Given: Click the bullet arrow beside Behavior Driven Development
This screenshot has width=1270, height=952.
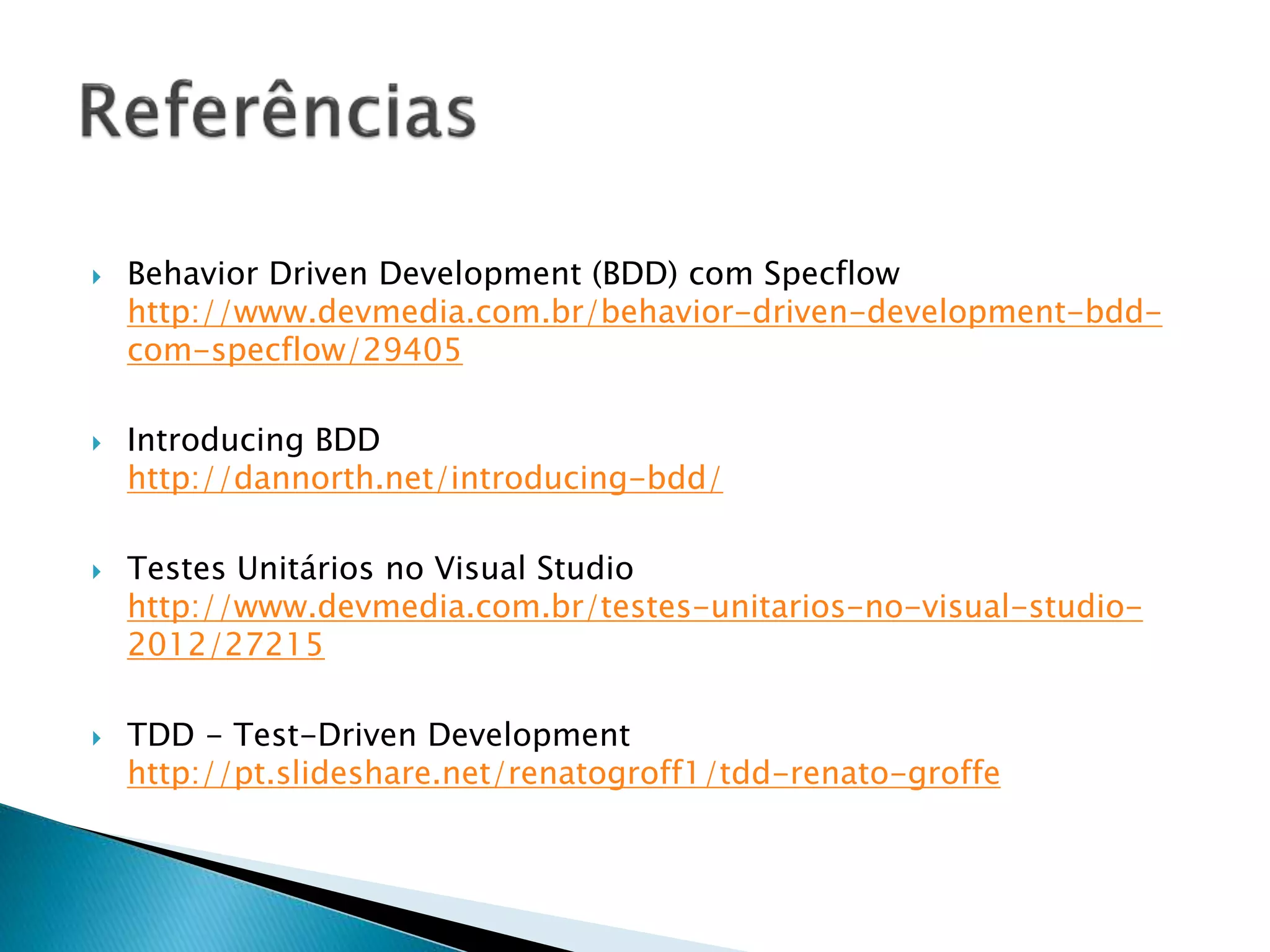Looking at the screenshot, I should pyautogui.click(x=96, y=276).
